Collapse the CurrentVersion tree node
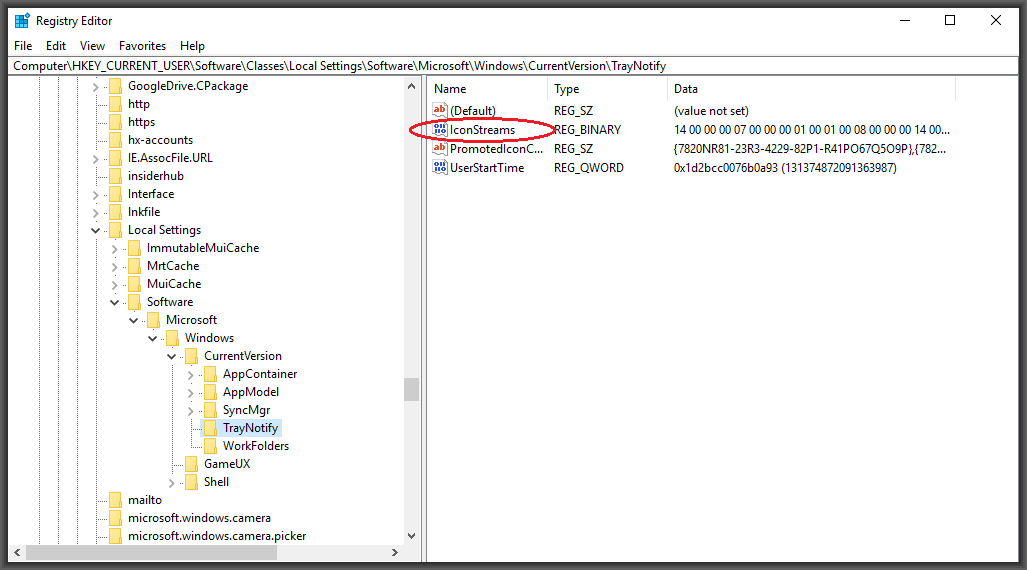Image resolution: width=1027 pixels, height=570 pixels. click(172, 356)
